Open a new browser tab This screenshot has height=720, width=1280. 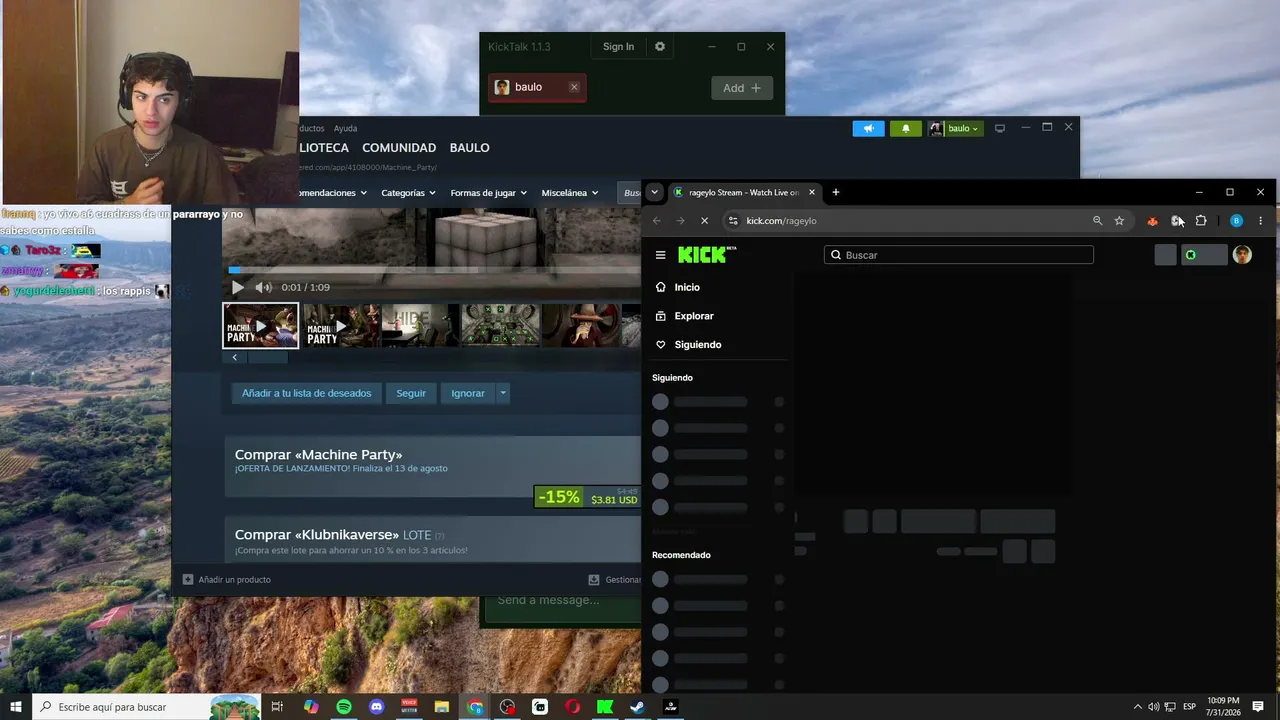(x=836, y=192)
